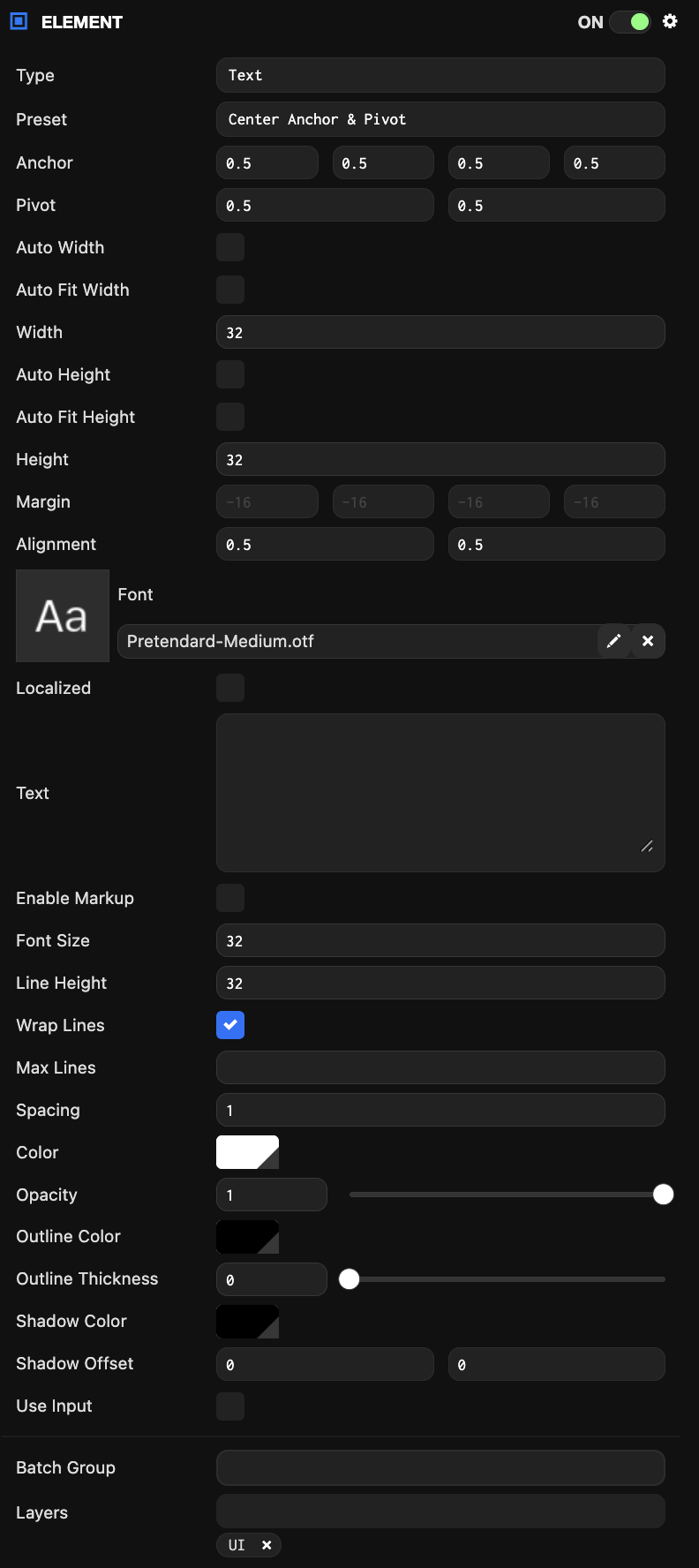The height and width of the screenshot is (1568, 699).
Task: Enable the Auto Width checkbox
Action: pyautogui.click(x=230, y=247)
